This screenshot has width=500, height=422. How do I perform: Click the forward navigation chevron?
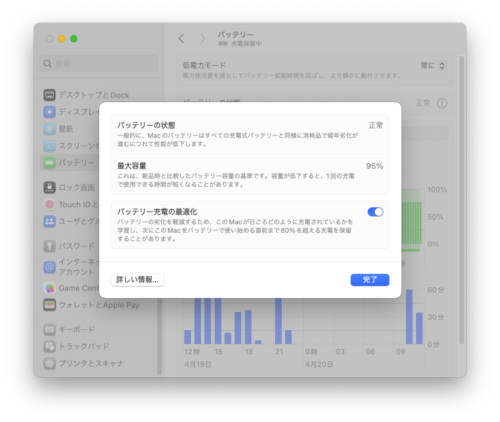[x=202, y=39]
